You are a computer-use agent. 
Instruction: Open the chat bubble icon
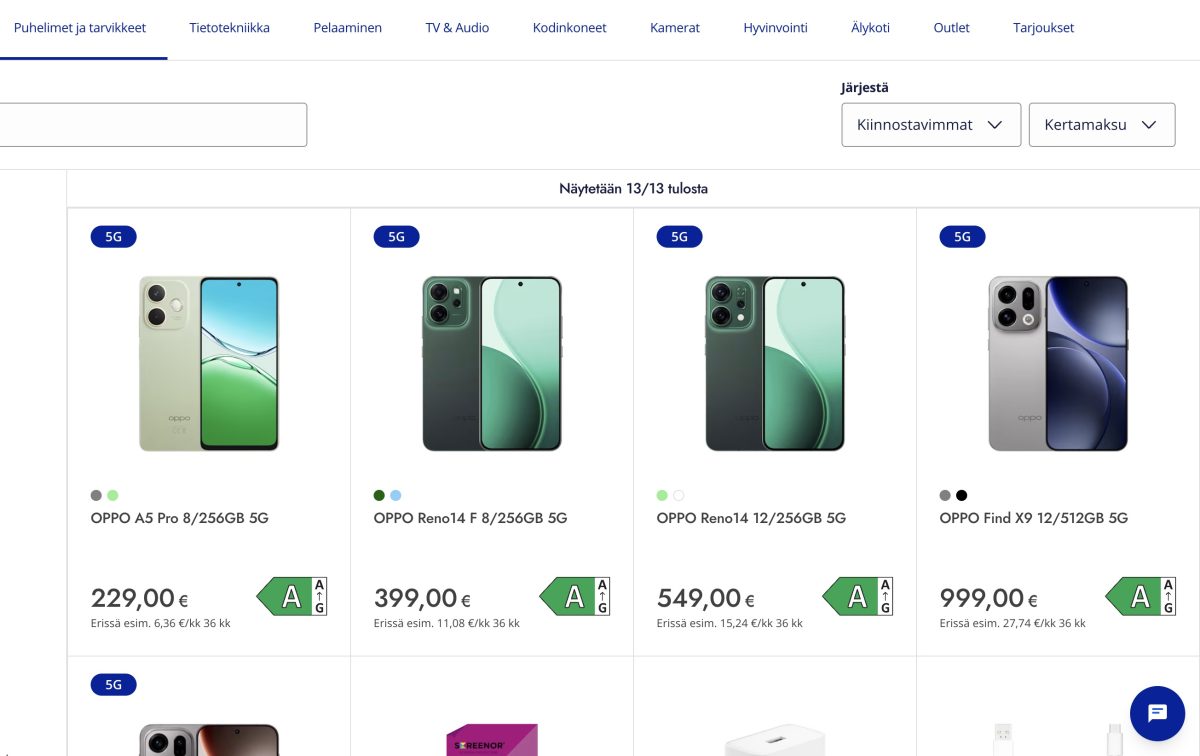point(1157,713)
